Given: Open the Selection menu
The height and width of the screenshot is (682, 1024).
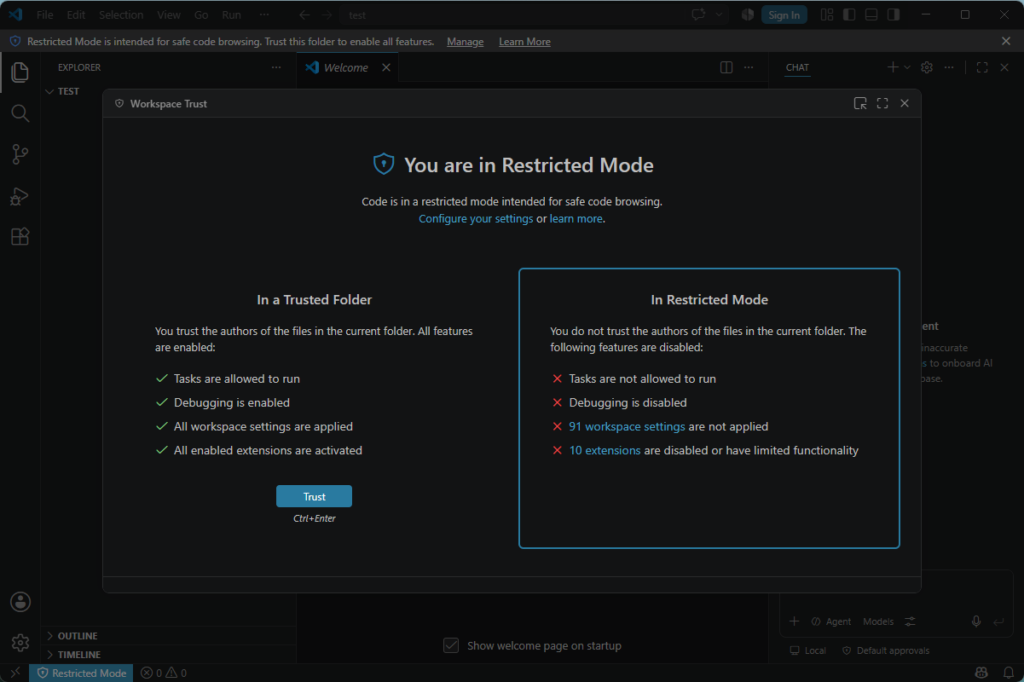Looking at the screenshot, I should (121, 14).
